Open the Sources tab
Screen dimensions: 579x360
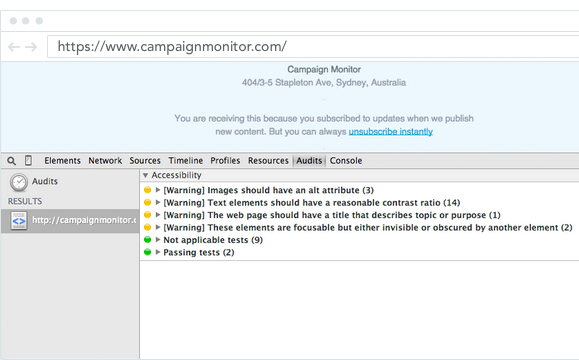[145, 161]
